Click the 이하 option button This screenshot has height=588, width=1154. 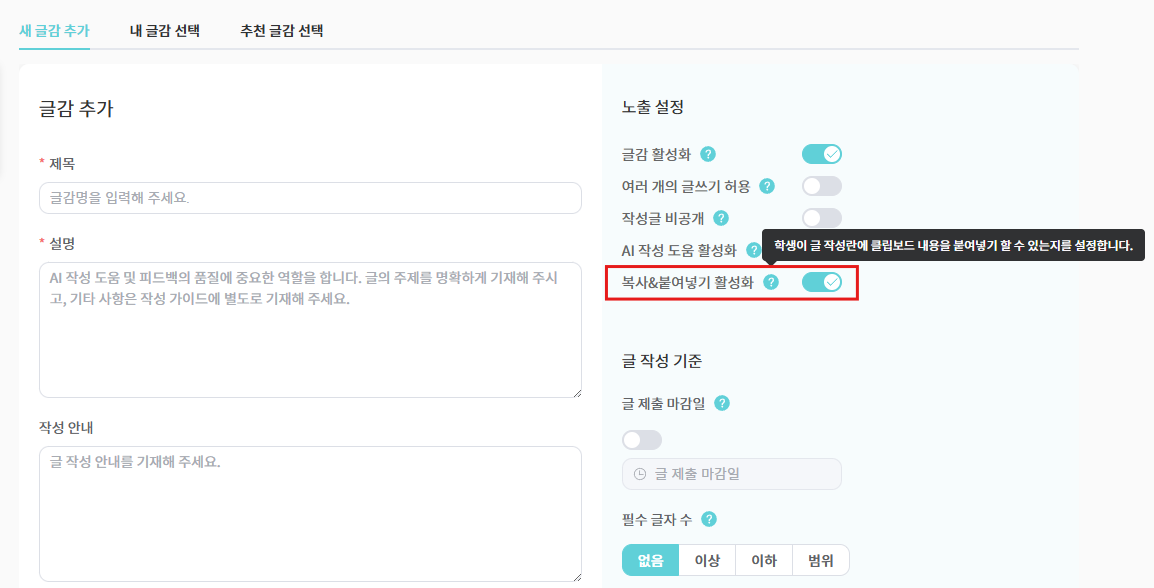[763, 559]
